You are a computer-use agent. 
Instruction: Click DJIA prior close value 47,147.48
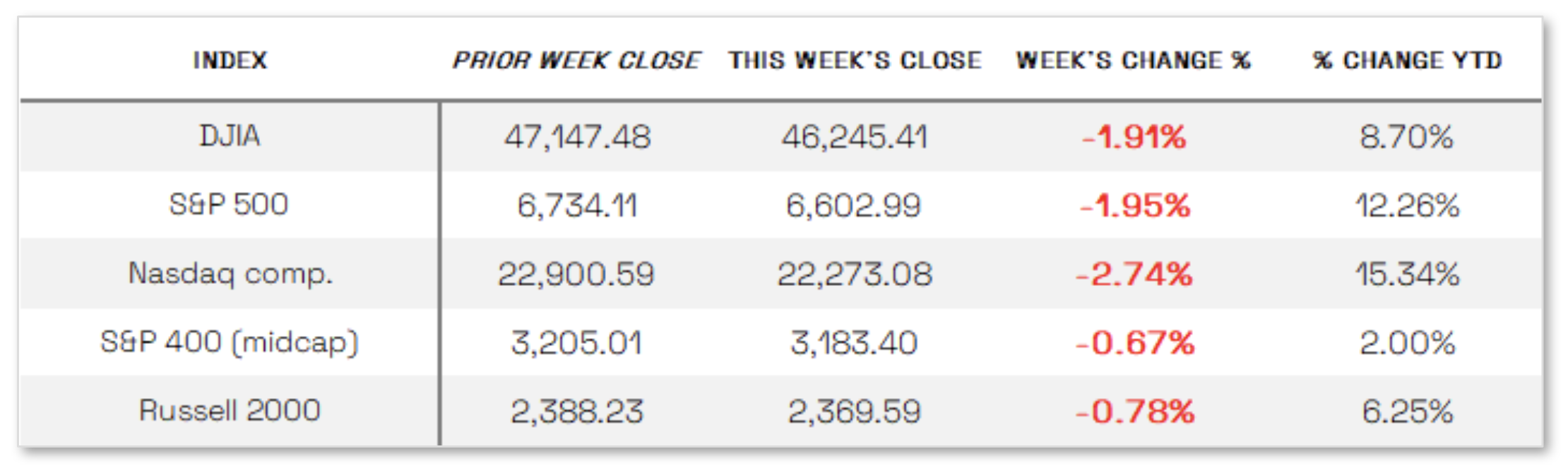click(577, 136)
